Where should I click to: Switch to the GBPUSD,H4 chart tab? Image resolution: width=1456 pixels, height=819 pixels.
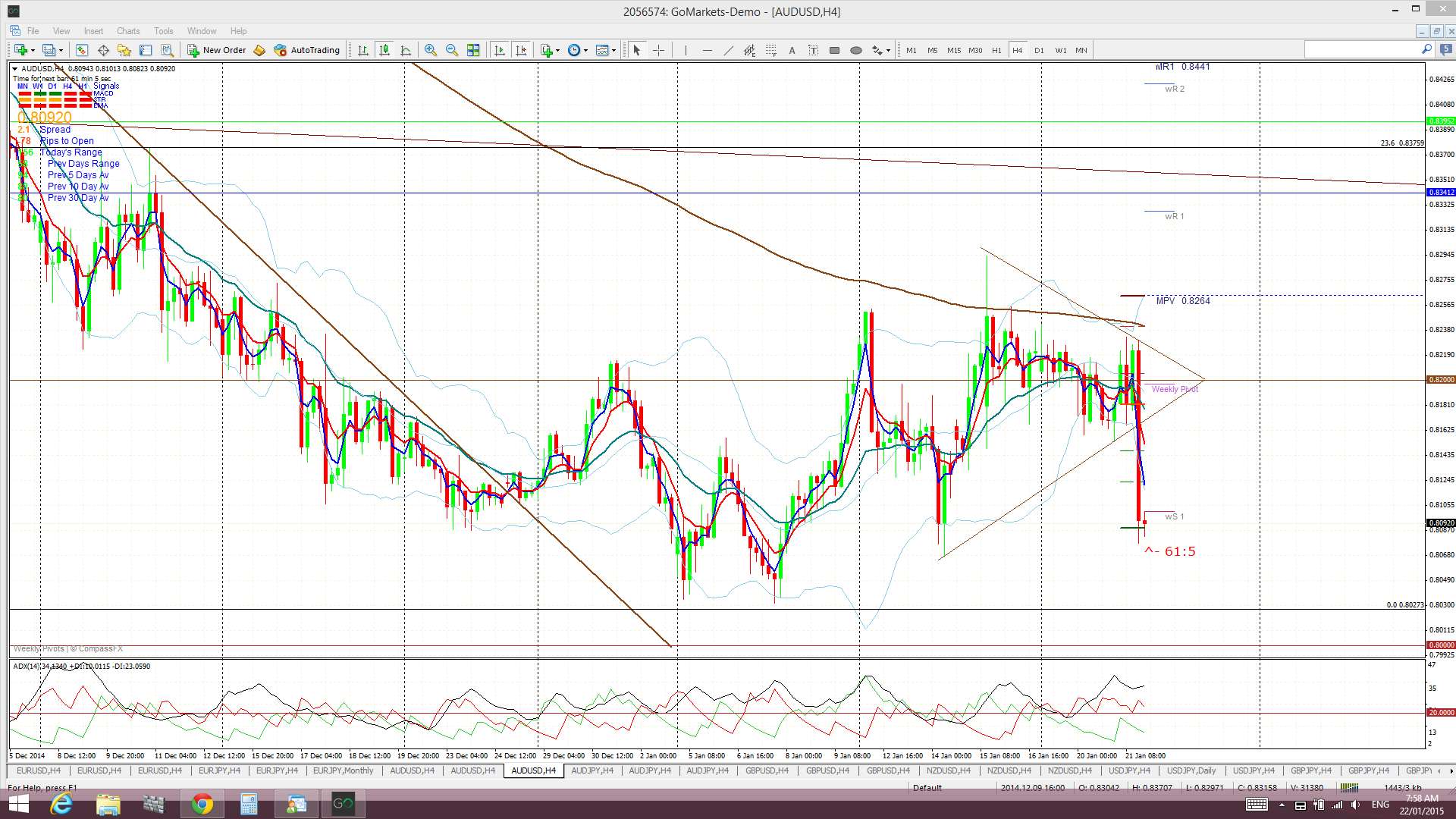(767, 770)
